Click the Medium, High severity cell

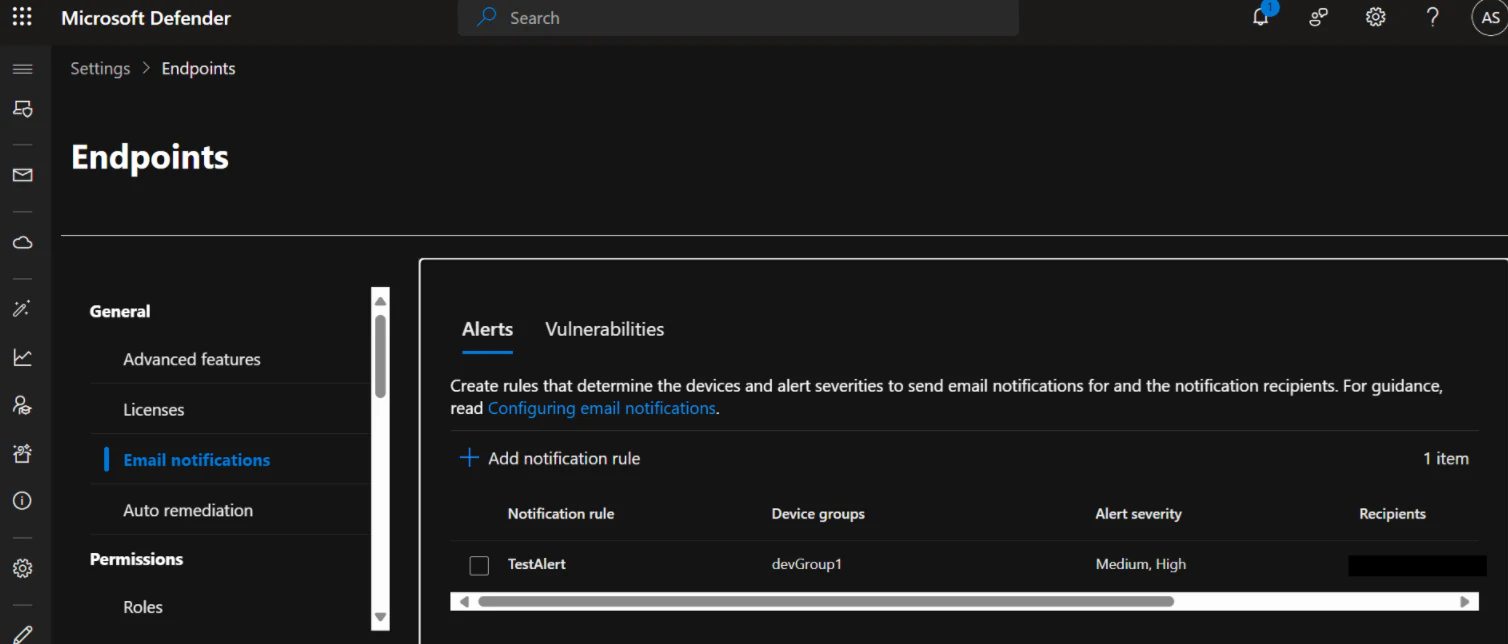pos(1141,564)
